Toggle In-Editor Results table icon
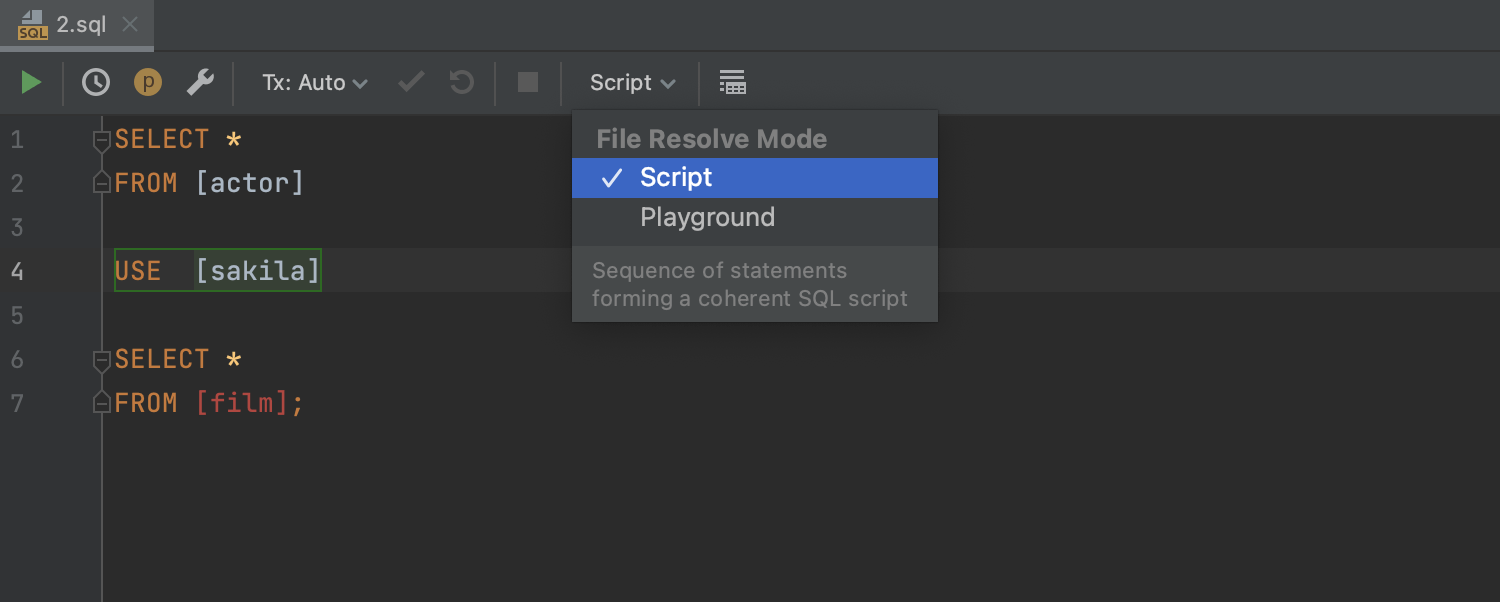This screenshot has width=1500, height=602. tap(733, 82)
